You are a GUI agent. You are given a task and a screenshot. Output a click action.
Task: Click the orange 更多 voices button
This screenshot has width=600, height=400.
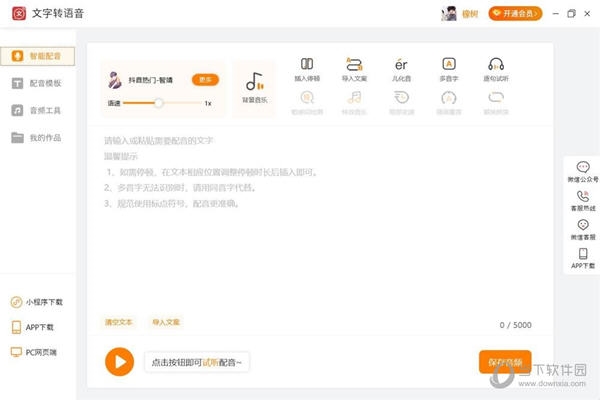coord(205,80)
